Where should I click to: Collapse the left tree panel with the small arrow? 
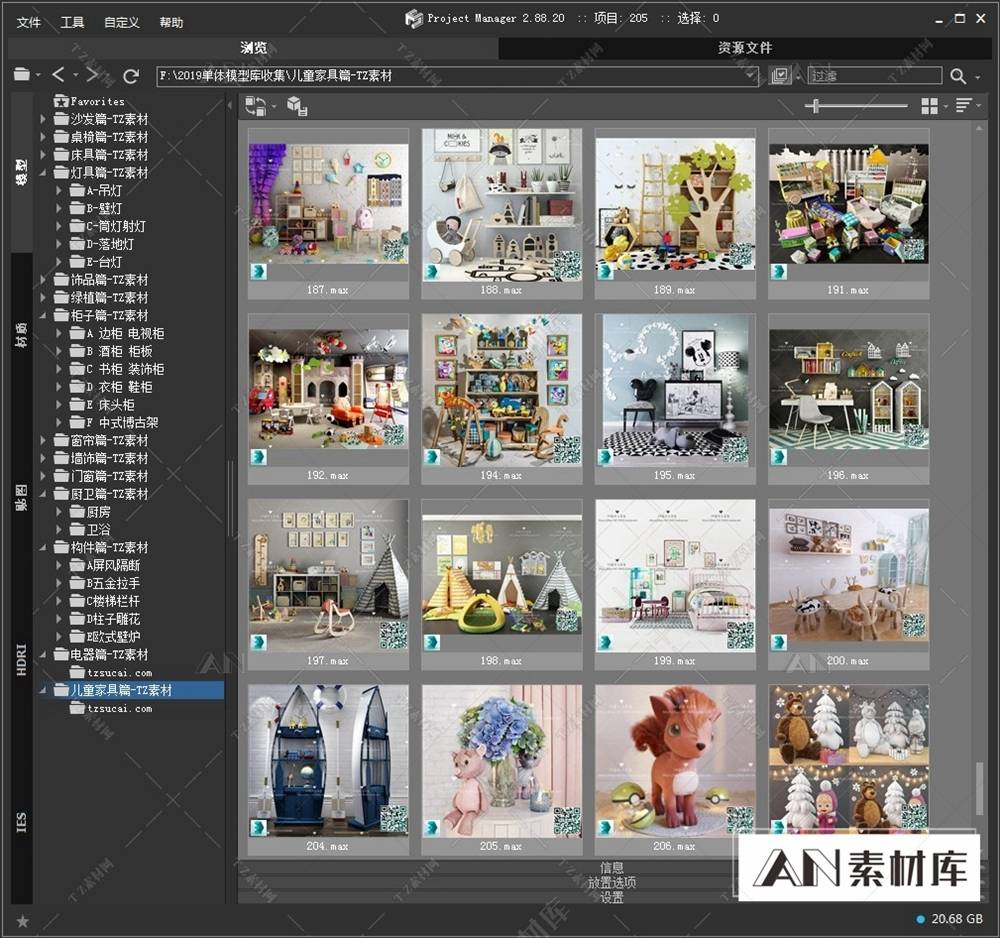click(x=230, y=105)
